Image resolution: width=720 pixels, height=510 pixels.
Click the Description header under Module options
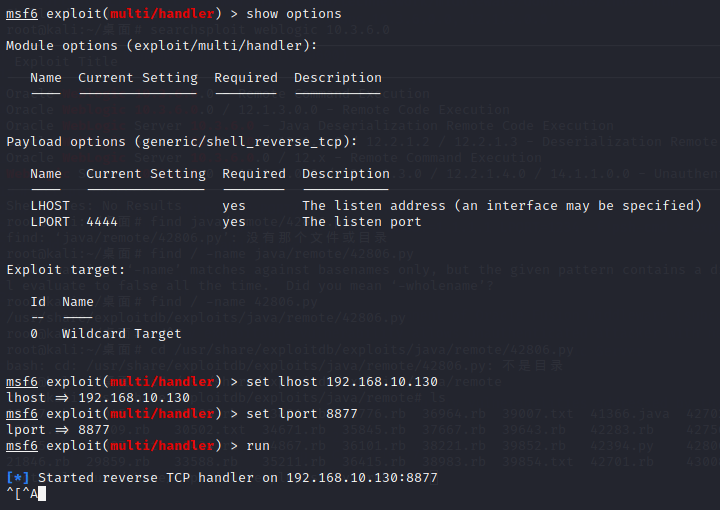click(338, 78)
